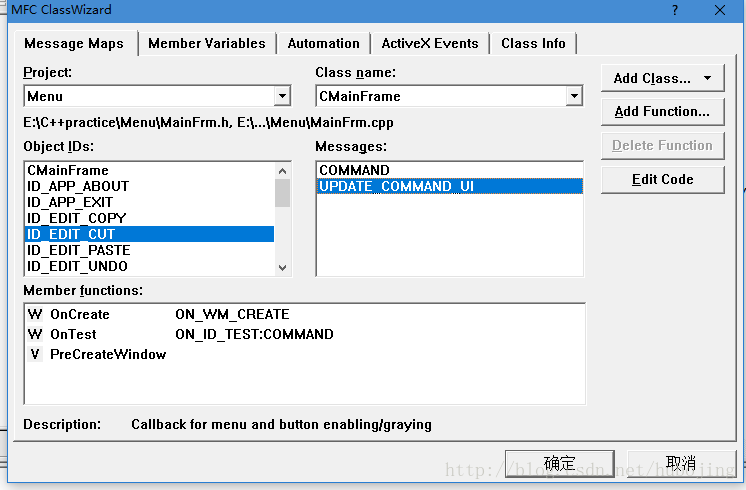746x490 pixels.
Task: Click the Project combo box showing Menu
Action: click(x=157, y=97)
